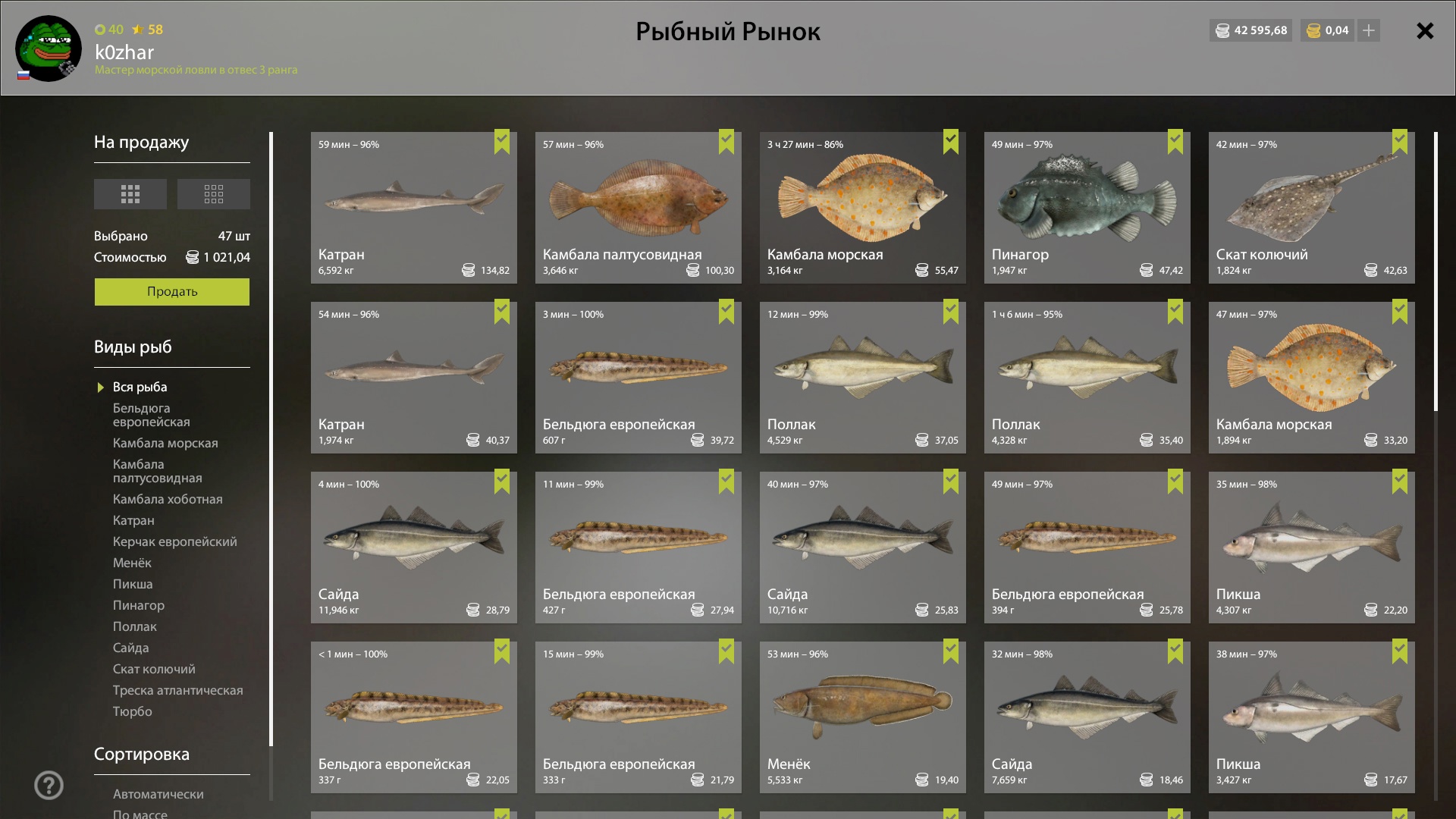Filter by Скат колючий in species list

154,669
